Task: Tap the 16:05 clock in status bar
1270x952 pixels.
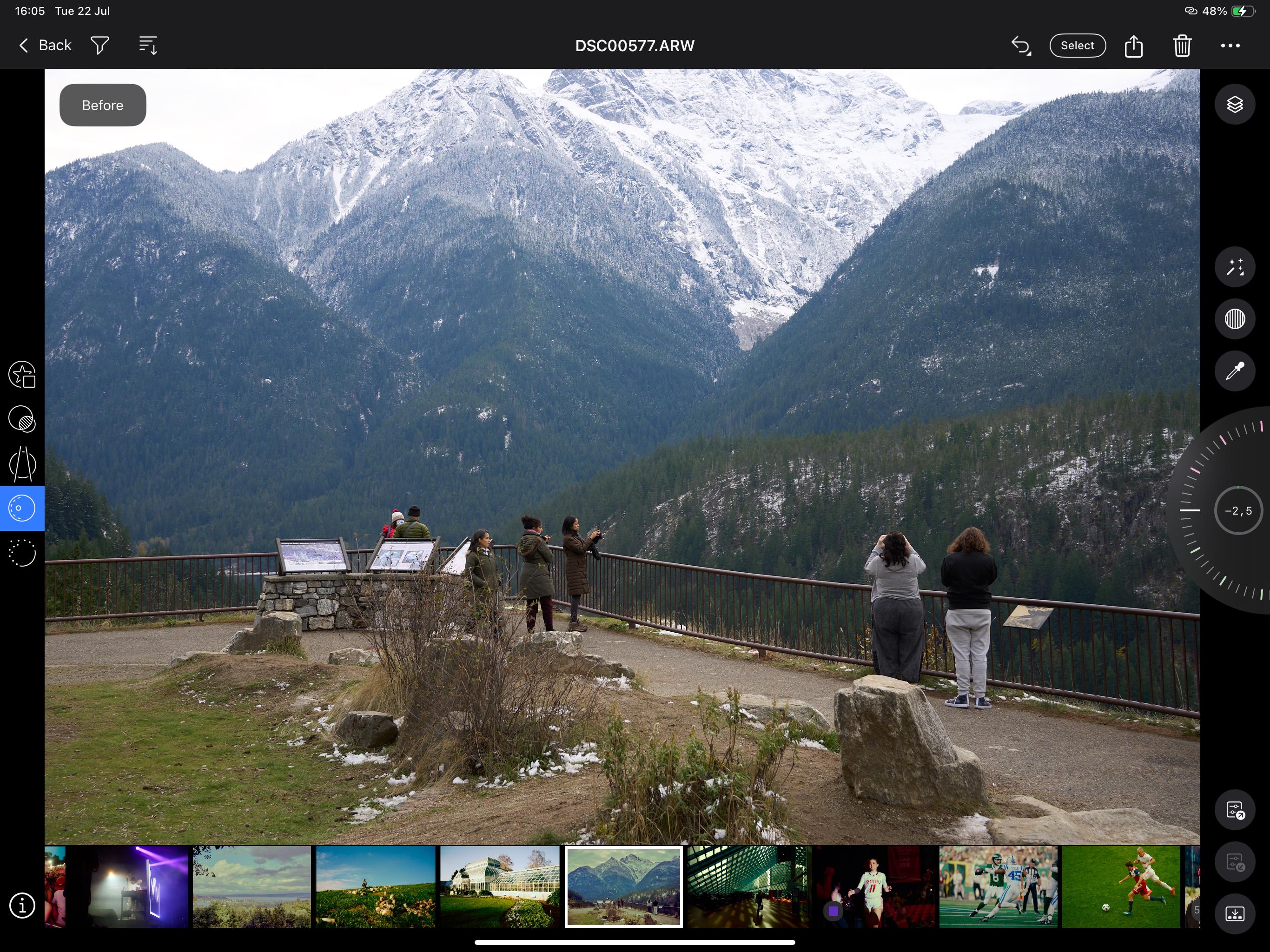Action: [30, 11]
